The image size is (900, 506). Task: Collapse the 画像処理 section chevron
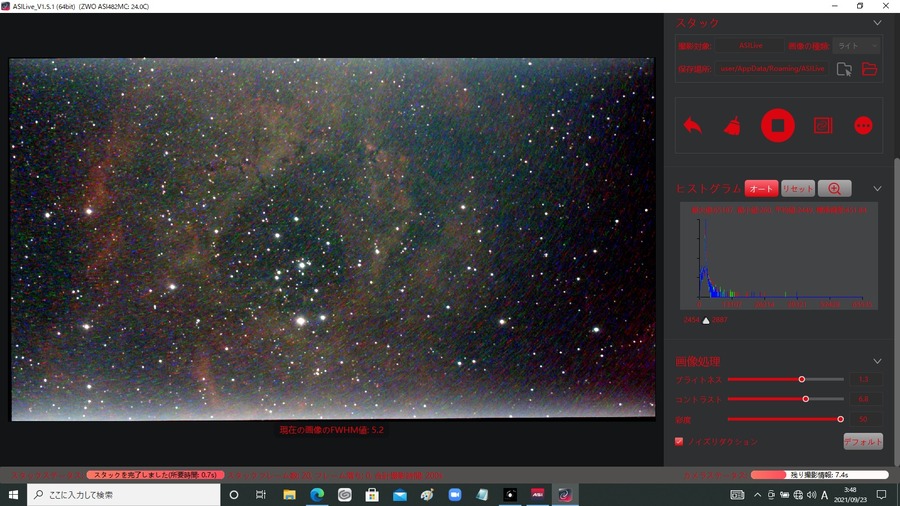(x=877, y=361)
